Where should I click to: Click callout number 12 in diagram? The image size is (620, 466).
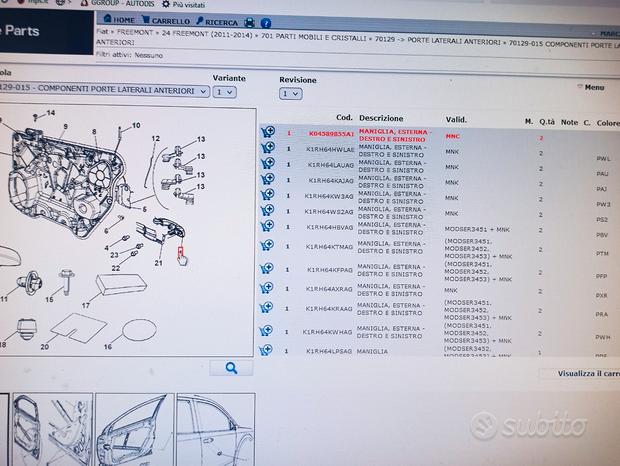click(156, 138)
